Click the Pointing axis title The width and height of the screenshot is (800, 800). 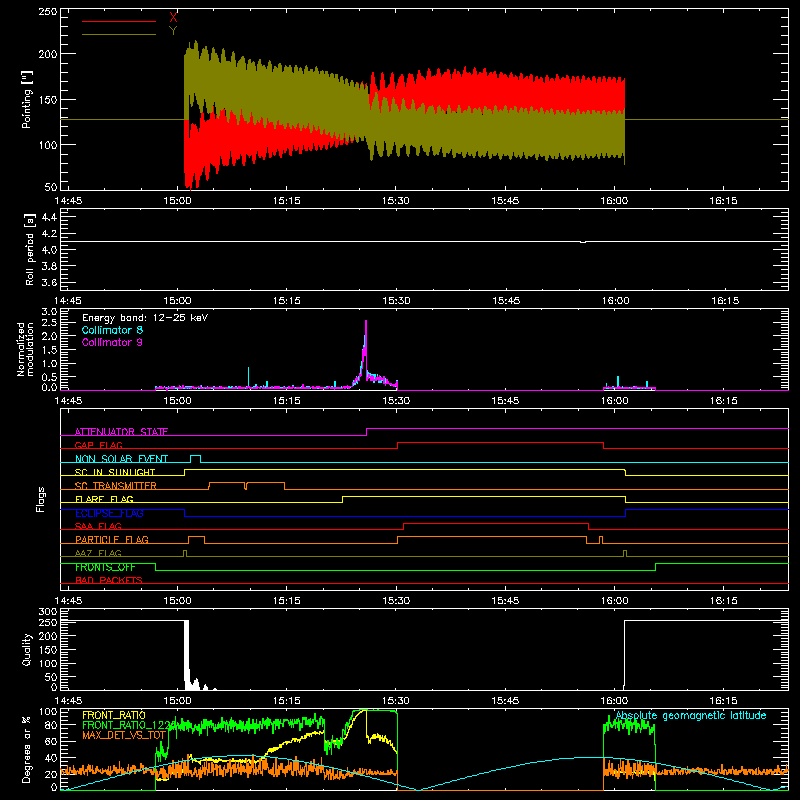click(x=27, y=99)
